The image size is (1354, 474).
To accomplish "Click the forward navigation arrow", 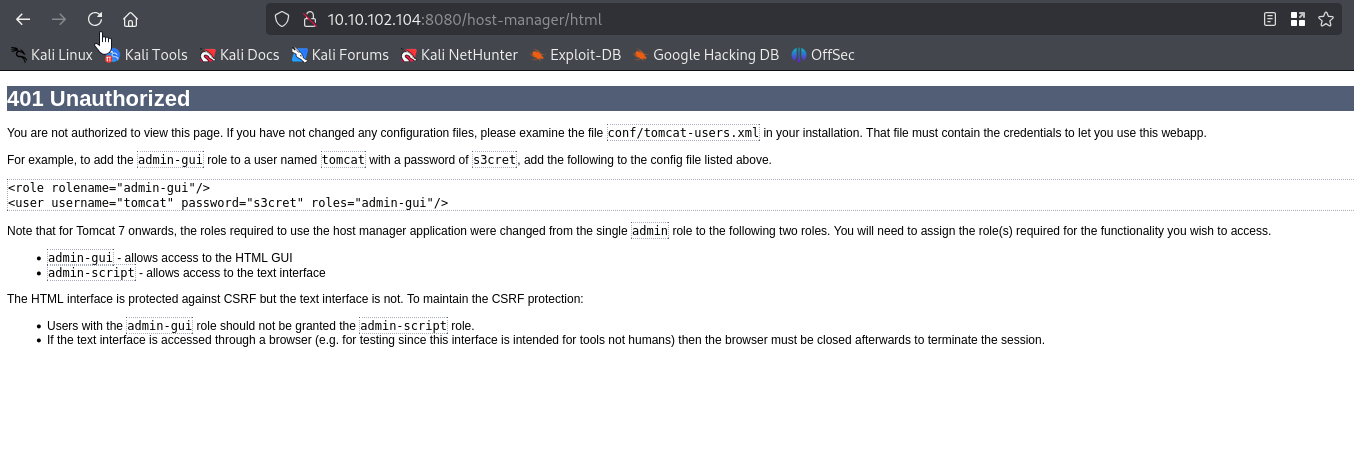I will [x=59, y=19].
